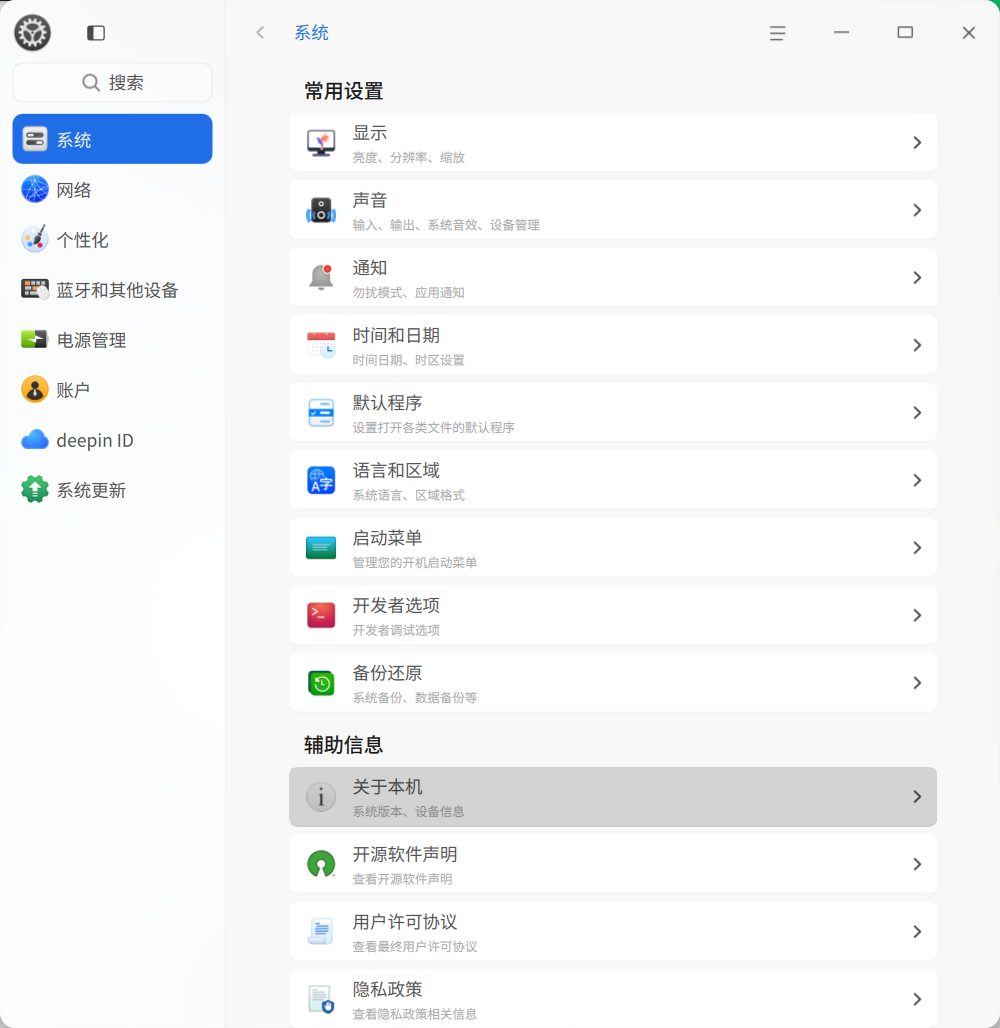This screenshot has height=1028, width=1000.
Task: Select 系统 in the sidebar
Action: point(112,139)
